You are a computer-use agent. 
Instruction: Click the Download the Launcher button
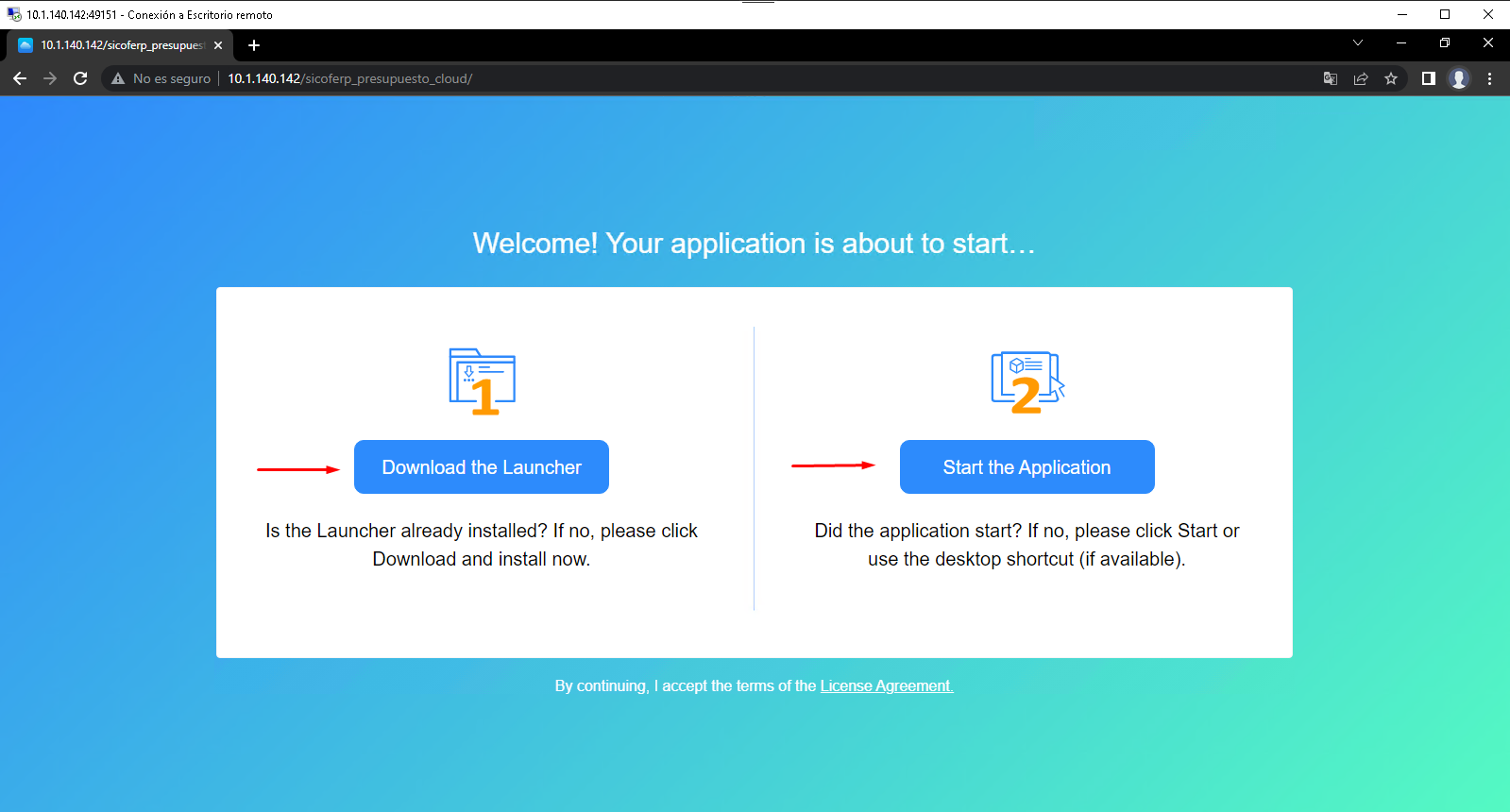[x=482, y=466]
